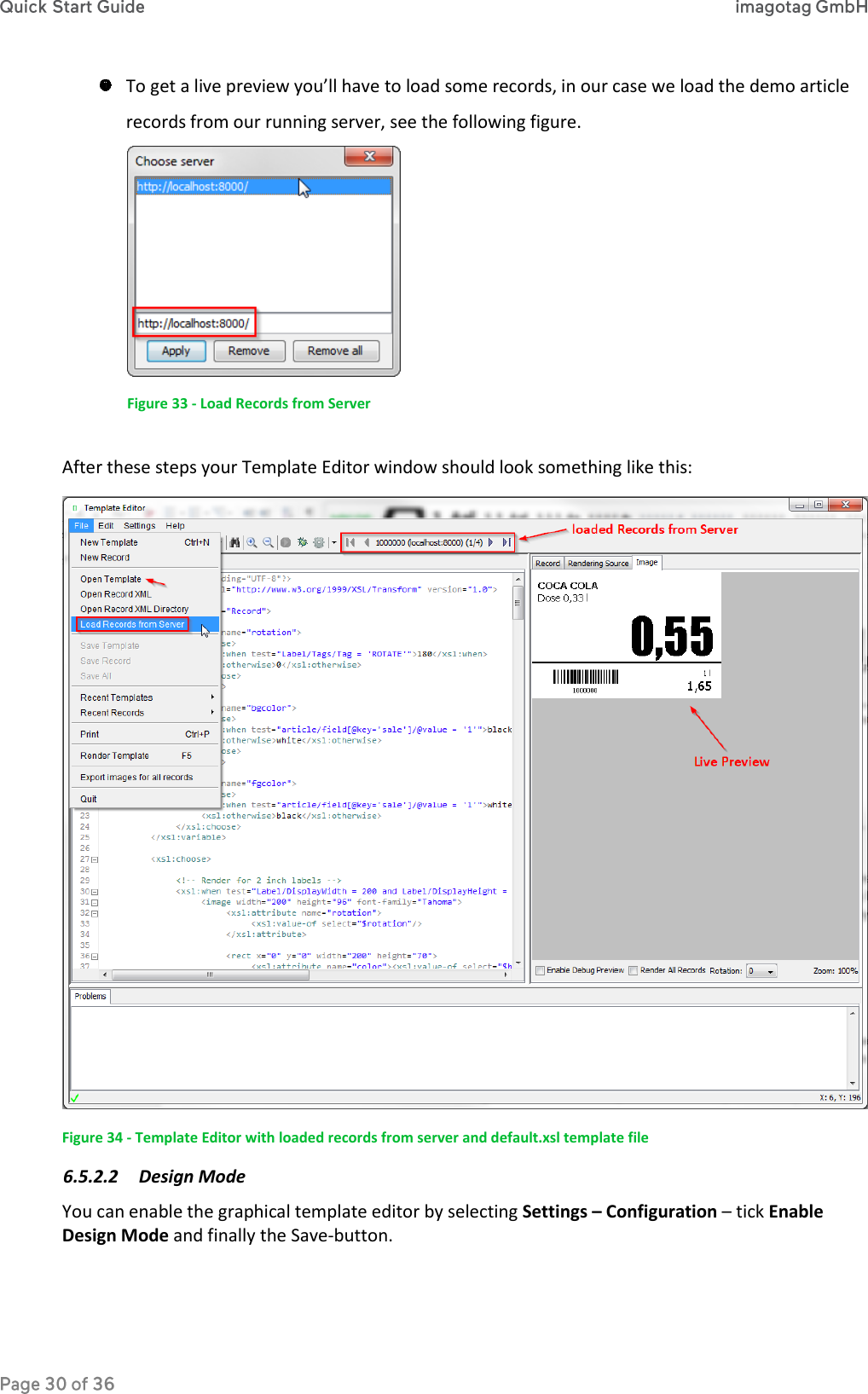Go to previous record arrow
Viewport: 868px width, 1394px height.
(367, 542)
